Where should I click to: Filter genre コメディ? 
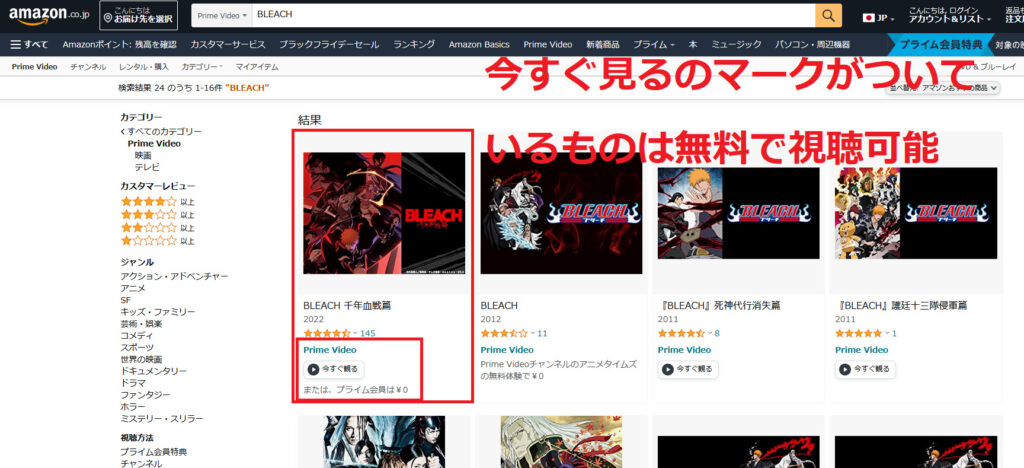tap(136, 335)
